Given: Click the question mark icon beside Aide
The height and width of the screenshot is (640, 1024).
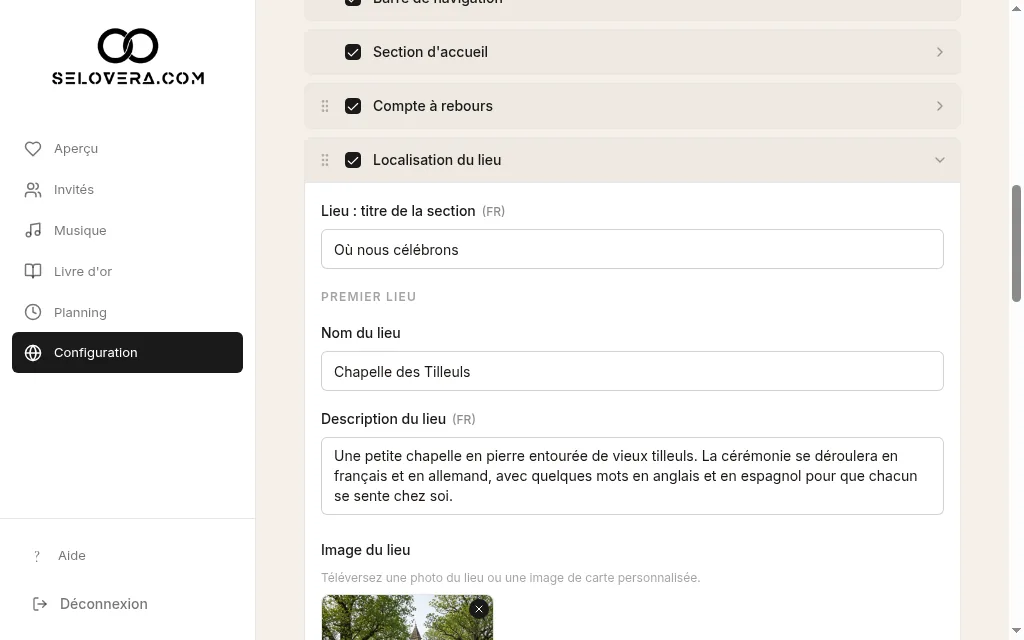Looking at the screenshot, I should pos(37,556).
